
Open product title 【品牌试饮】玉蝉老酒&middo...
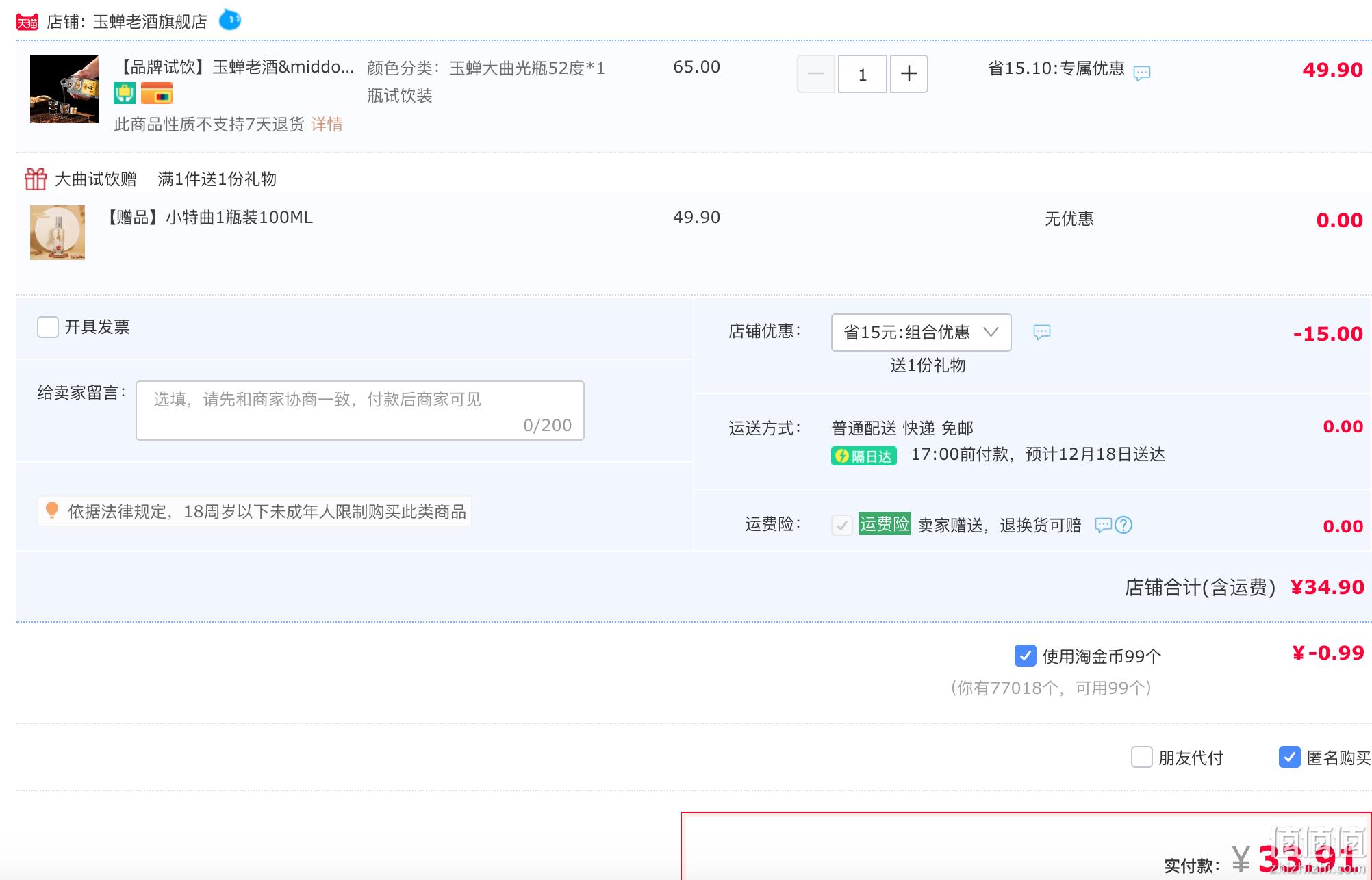236,67
